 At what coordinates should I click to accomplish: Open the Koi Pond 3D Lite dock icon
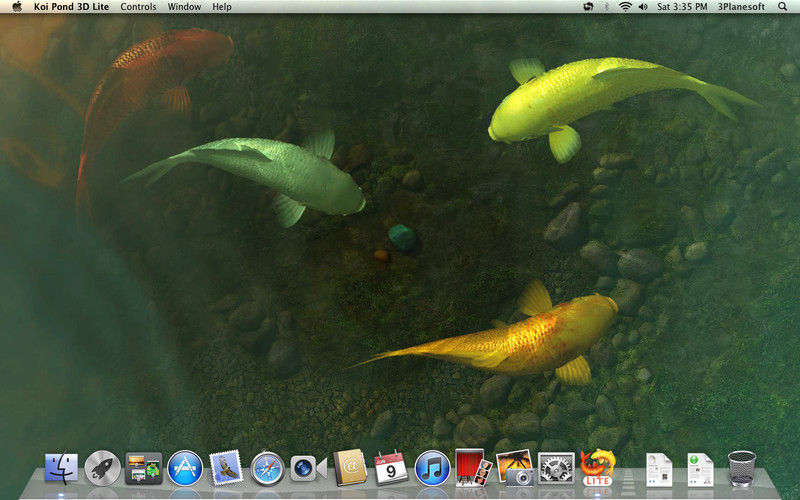click(x=597, y=467)
